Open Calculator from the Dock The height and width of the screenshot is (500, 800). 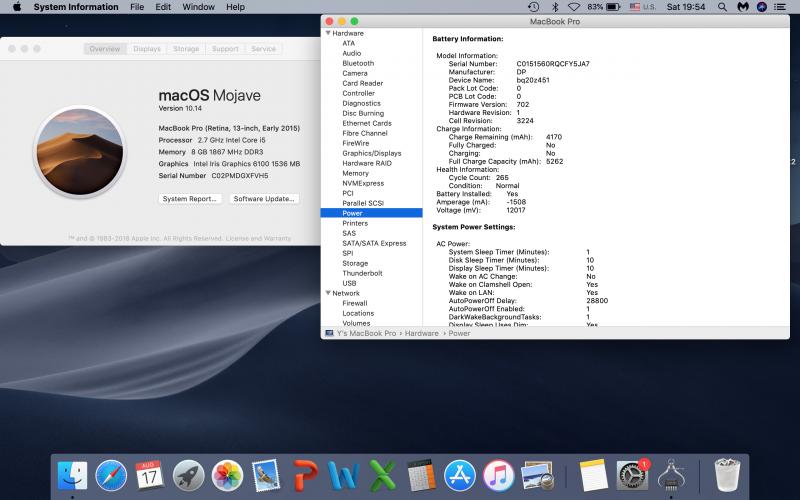pos(421,476)
